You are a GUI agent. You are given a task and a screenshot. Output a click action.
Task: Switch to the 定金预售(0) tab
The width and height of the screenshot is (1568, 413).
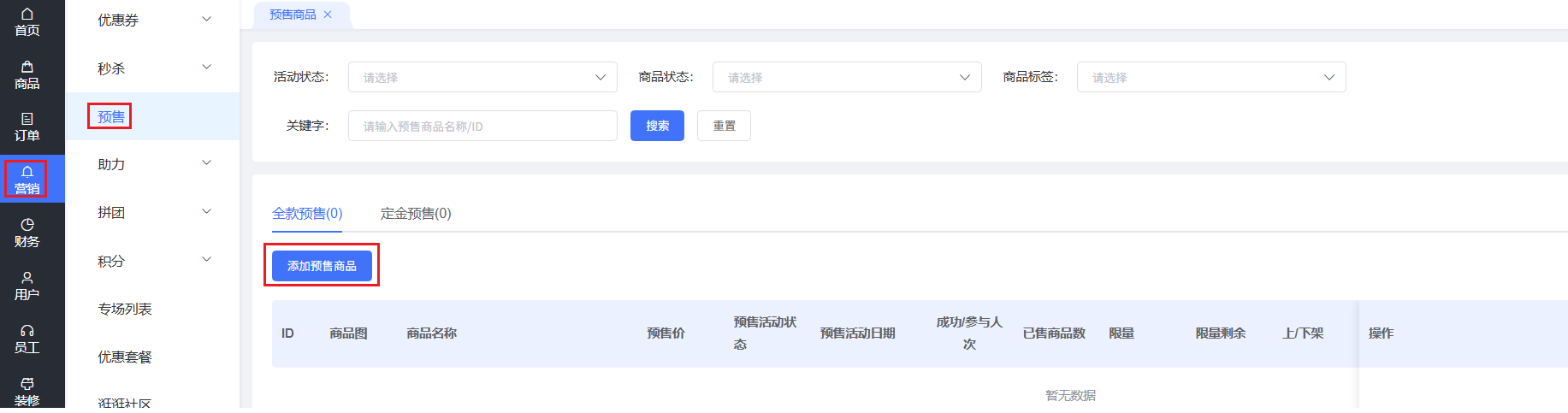416,214
